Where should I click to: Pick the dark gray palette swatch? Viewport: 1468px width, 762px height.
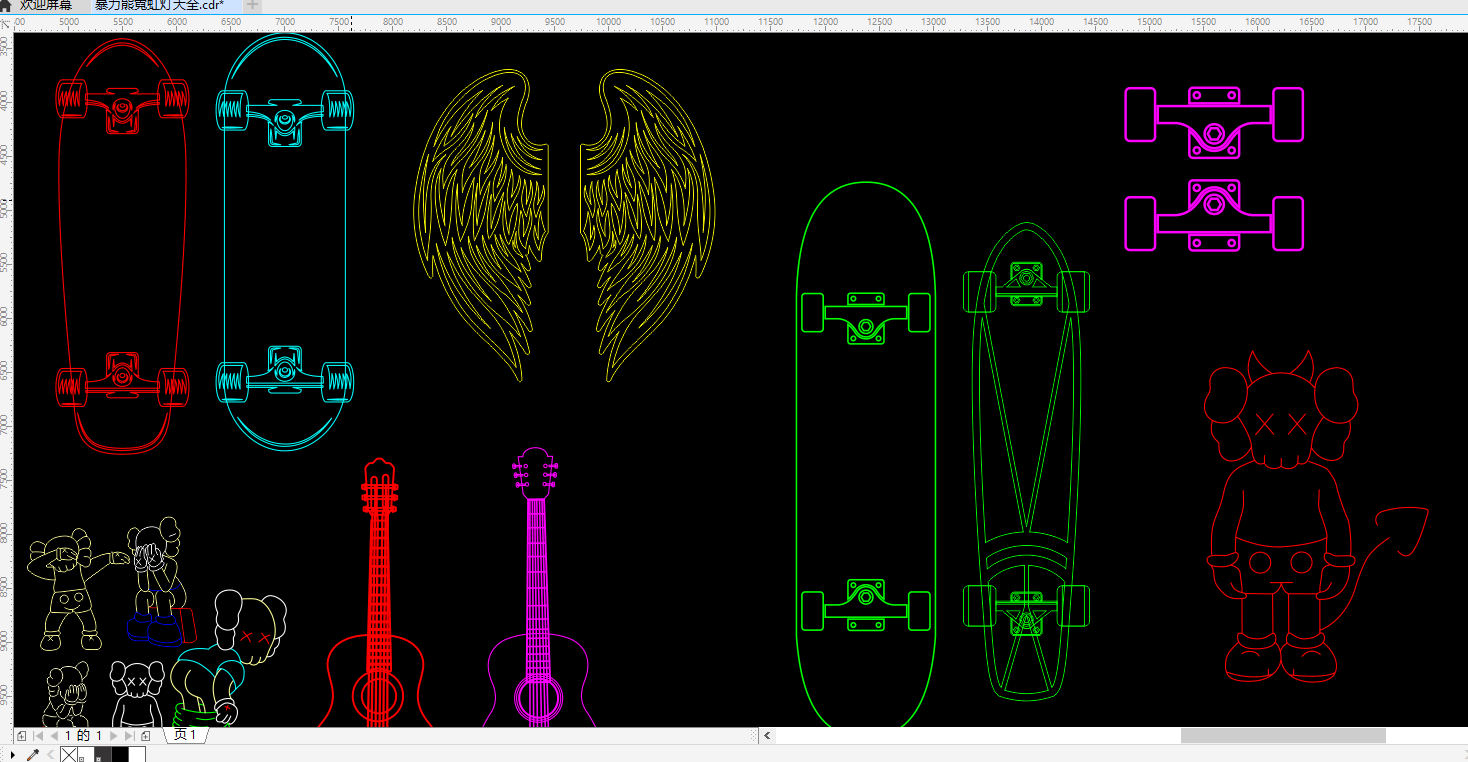[x=103, y=755]
